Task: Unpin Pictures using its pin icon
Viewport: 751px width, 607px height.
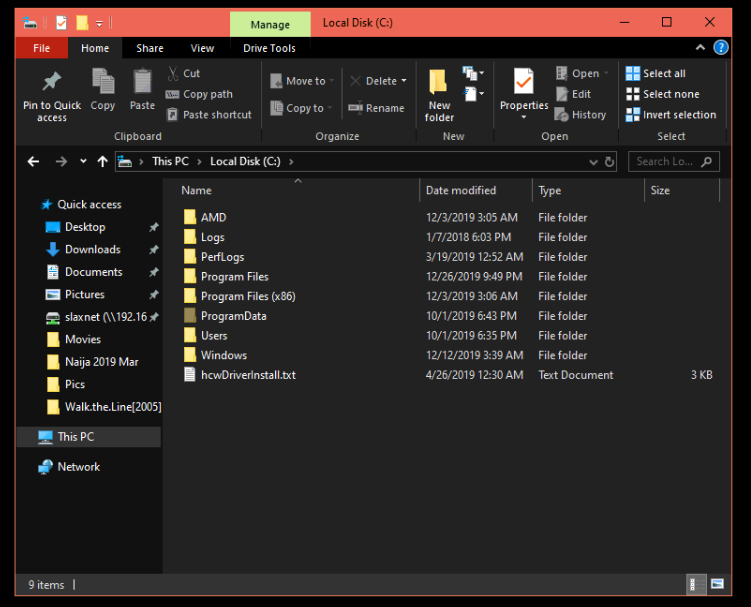Action: pos(154,295)
